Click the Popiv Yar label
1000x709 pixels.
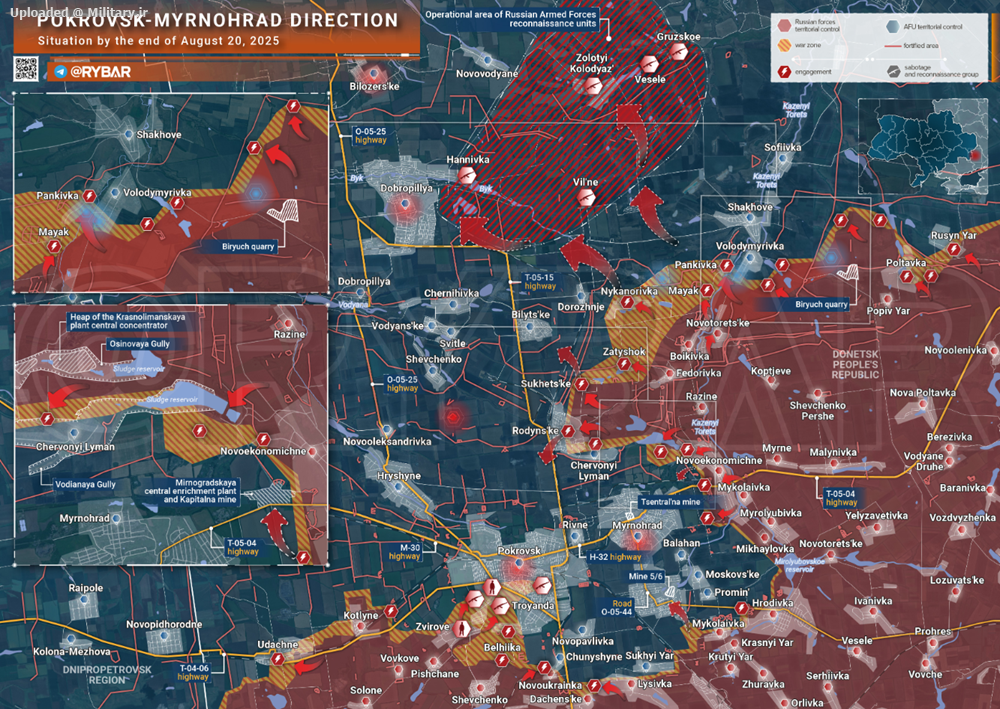pos(888,311)
